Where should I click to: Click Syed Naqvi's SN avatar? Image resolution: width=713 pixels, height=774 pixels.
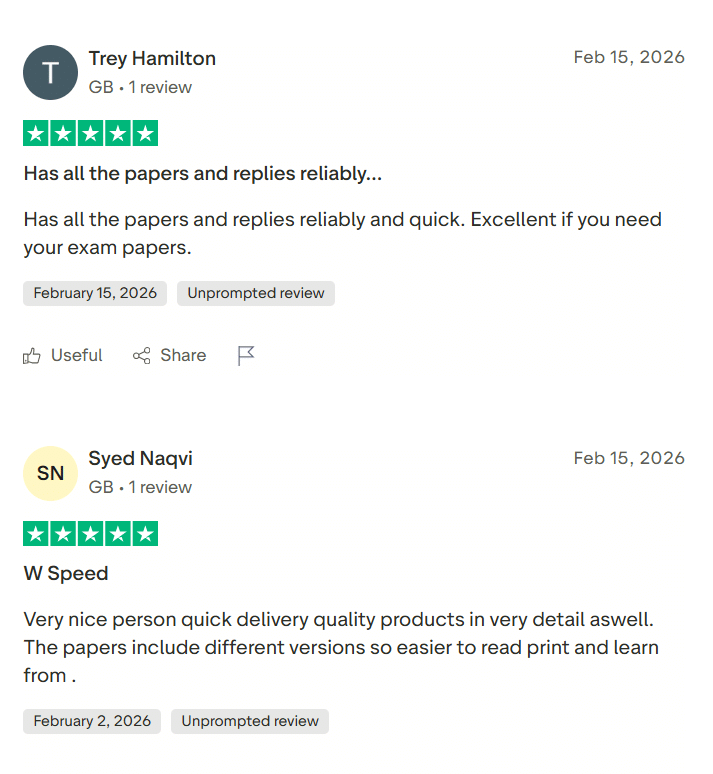(x=50, y=473)
